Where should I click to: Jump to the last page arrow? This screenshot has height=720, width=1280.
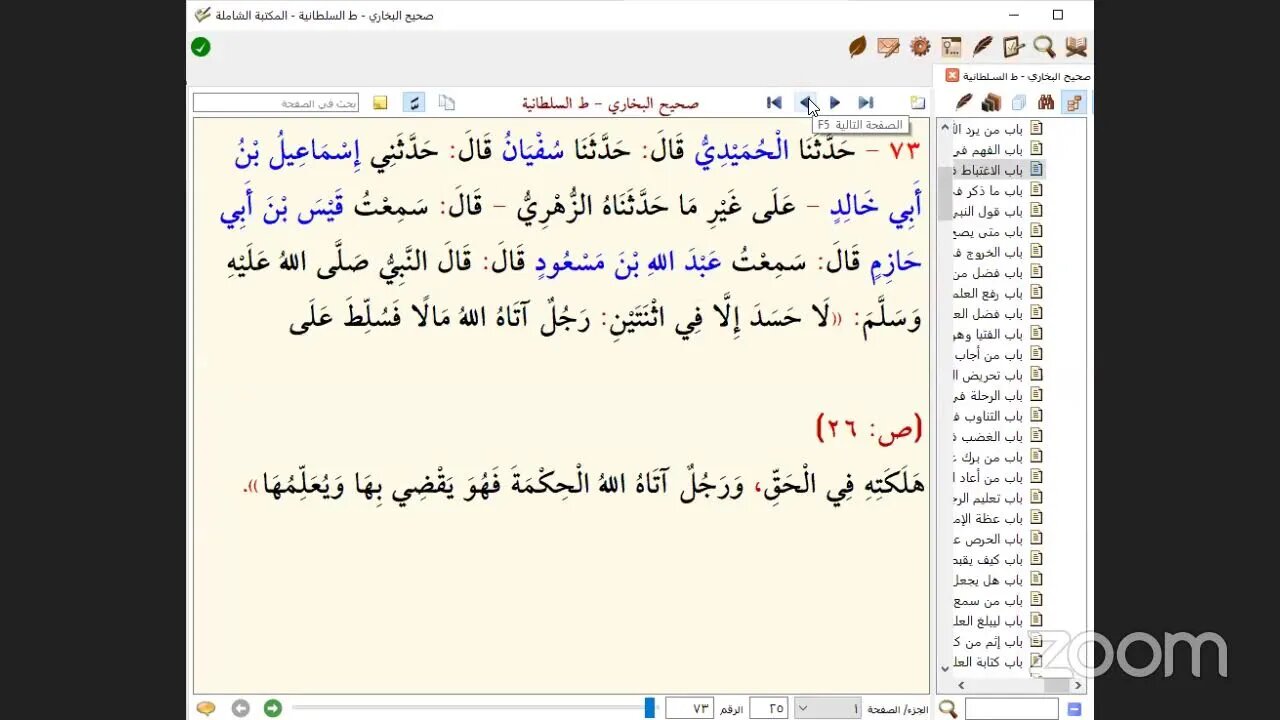tap(866, 102)
